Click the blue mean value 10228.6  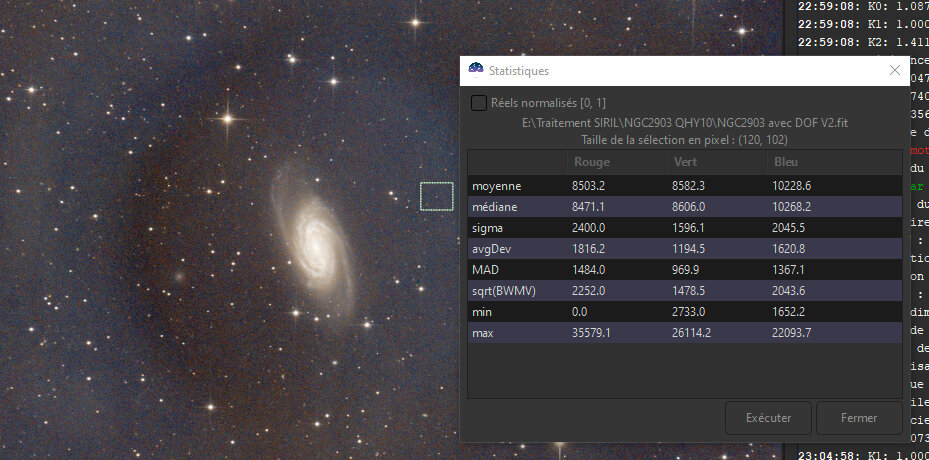pyautogui.click(x=792, y=186)
